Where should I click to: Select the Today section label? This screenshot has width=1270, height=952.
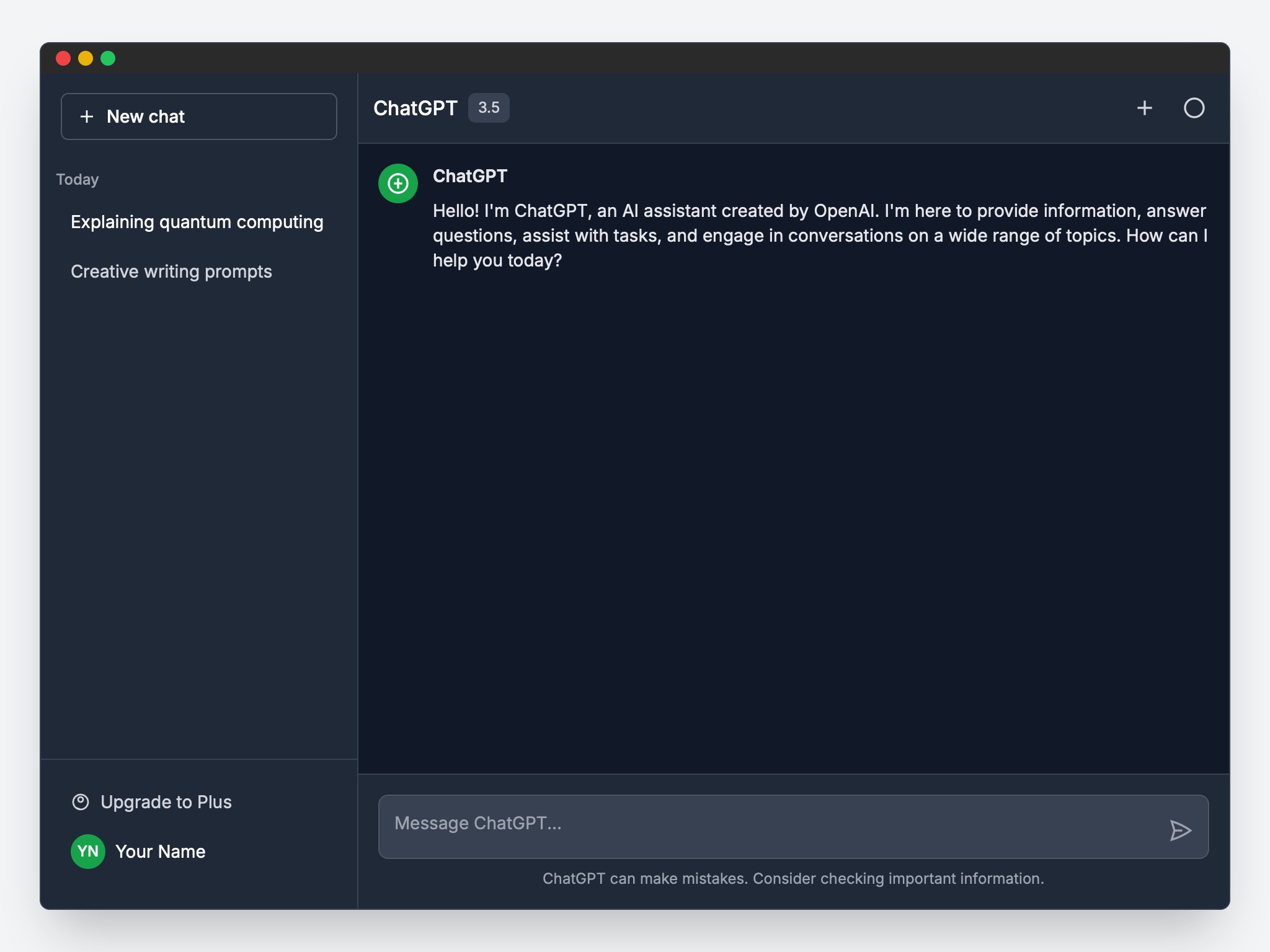pos(77,178)
